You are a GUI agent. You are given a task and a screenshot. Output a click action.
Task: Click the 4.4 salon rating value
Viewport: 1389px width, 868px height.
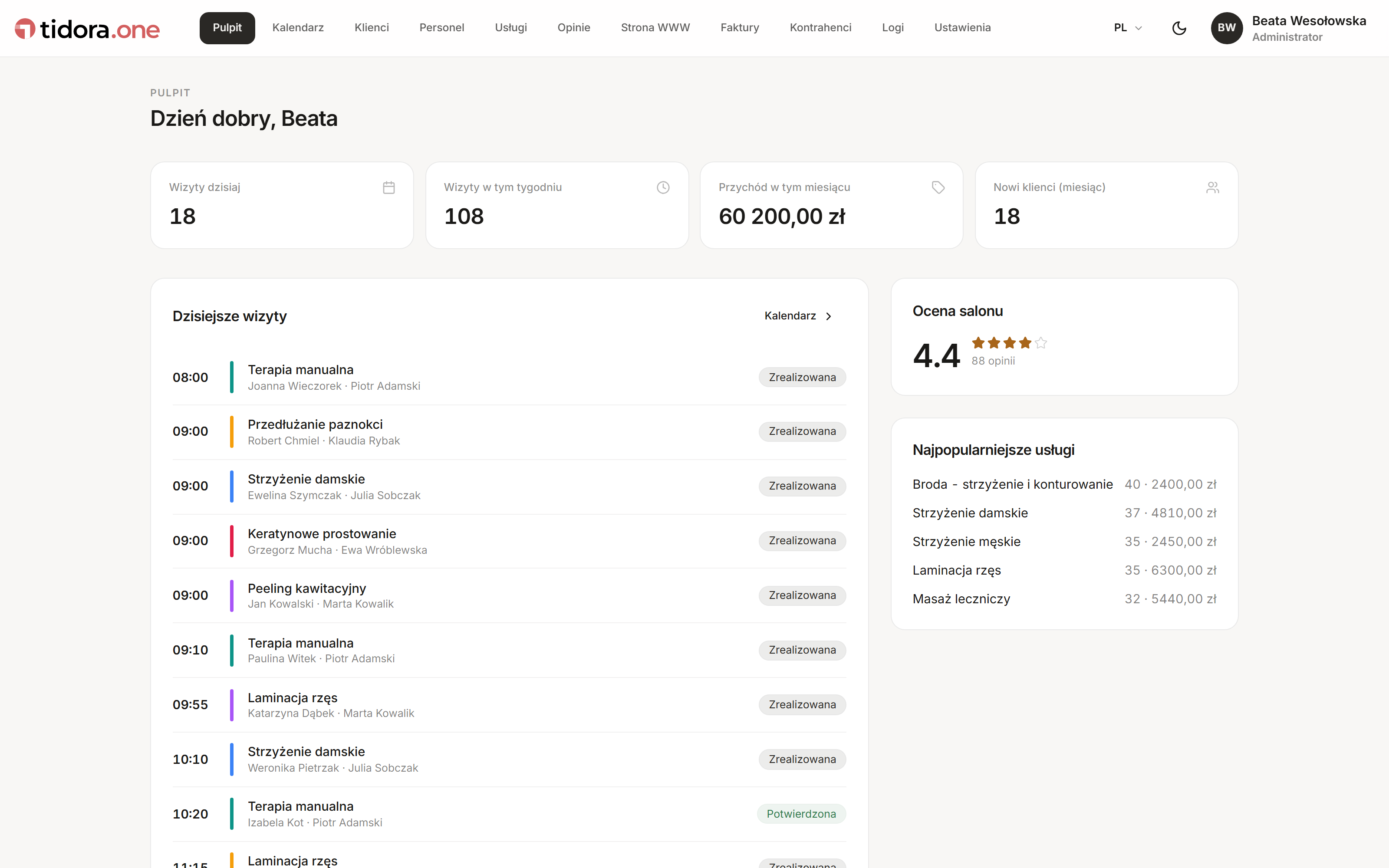pyautogui.click(x=936, y=355)
